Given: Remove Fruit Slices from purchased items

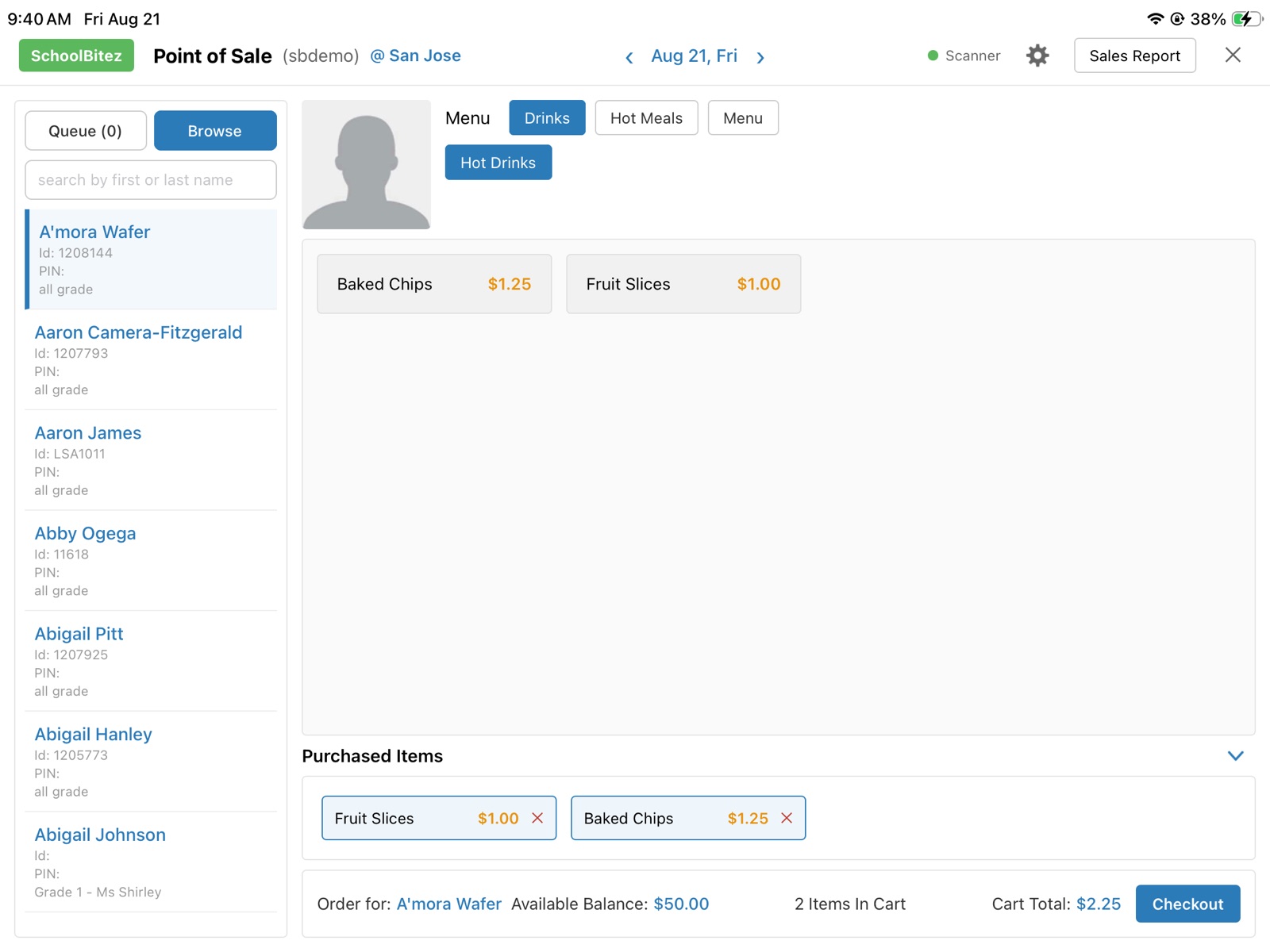Looking at the screenshot, I should (x=537, y=818).
